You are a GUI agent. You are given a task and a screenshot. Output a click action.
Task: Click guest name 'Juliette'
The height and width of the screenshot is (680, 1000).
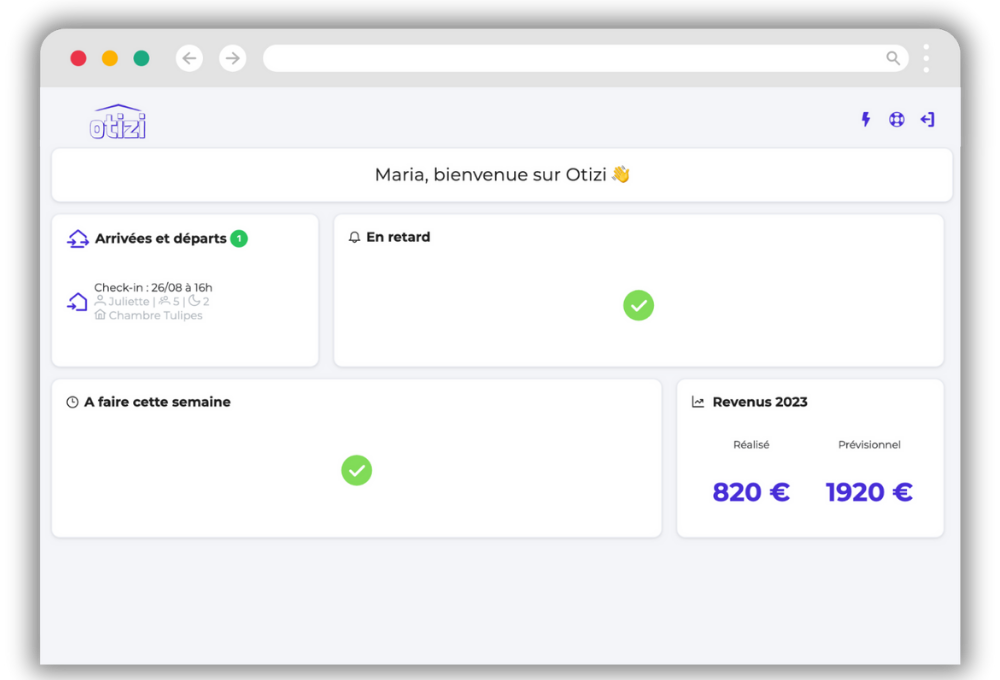pos(129,302)
